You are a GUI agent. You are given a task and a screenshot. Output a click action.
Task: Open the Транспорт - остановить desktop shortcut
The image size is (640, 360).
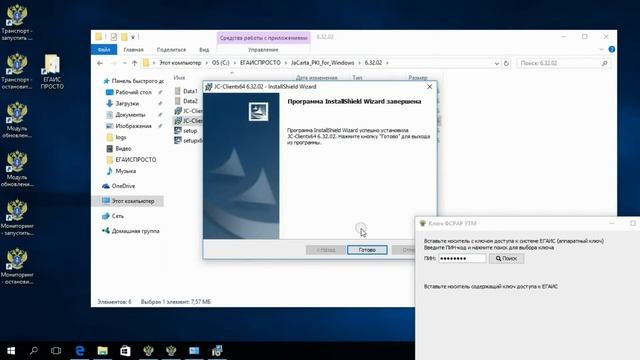point(17,71)
